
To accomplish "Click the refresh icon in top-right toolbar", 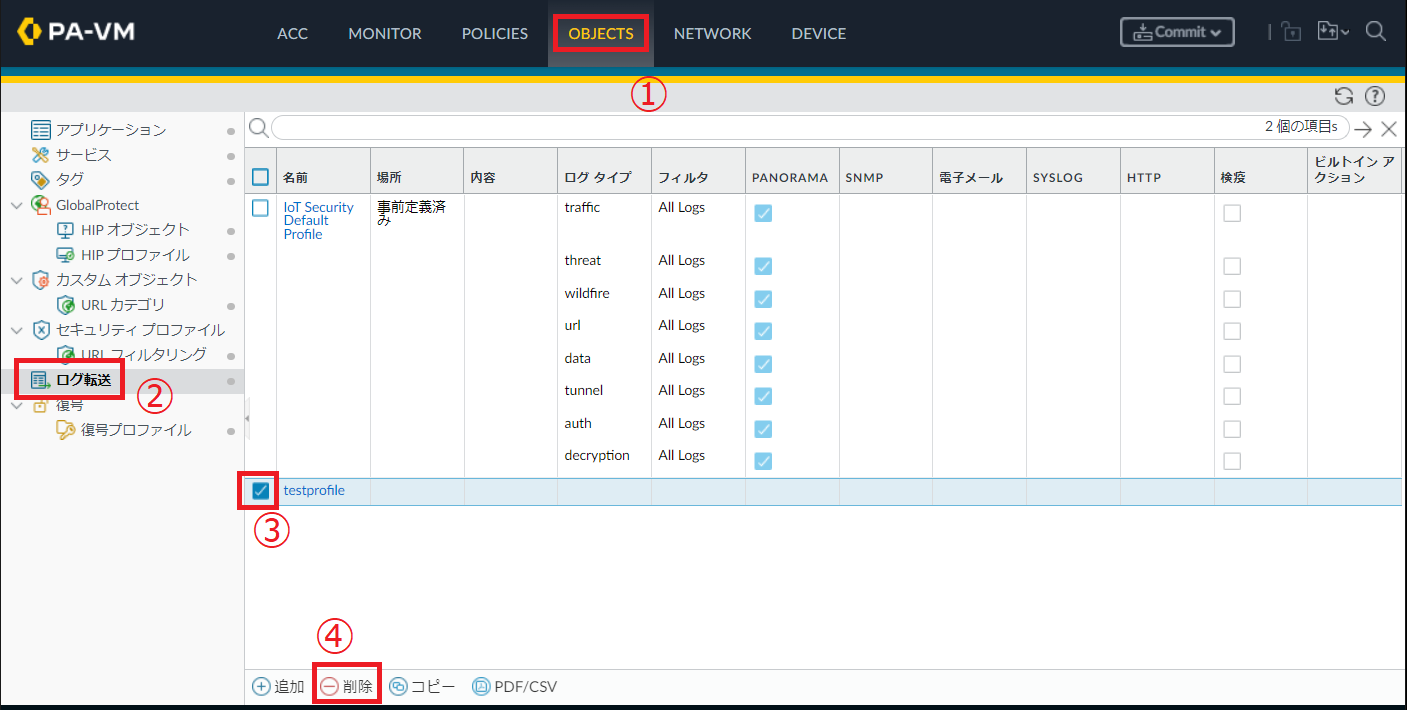I will 1344,96.
